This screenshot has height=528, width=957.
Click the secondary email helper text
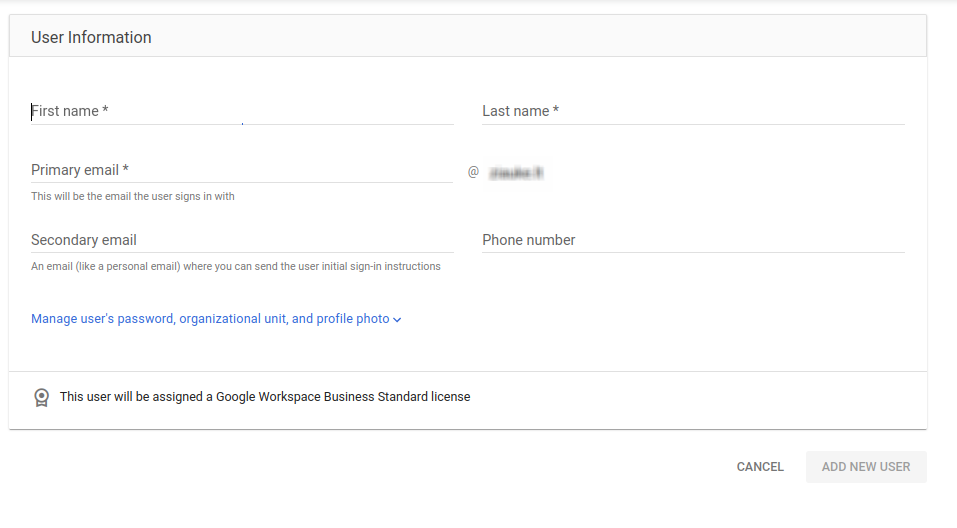[235, 266]
